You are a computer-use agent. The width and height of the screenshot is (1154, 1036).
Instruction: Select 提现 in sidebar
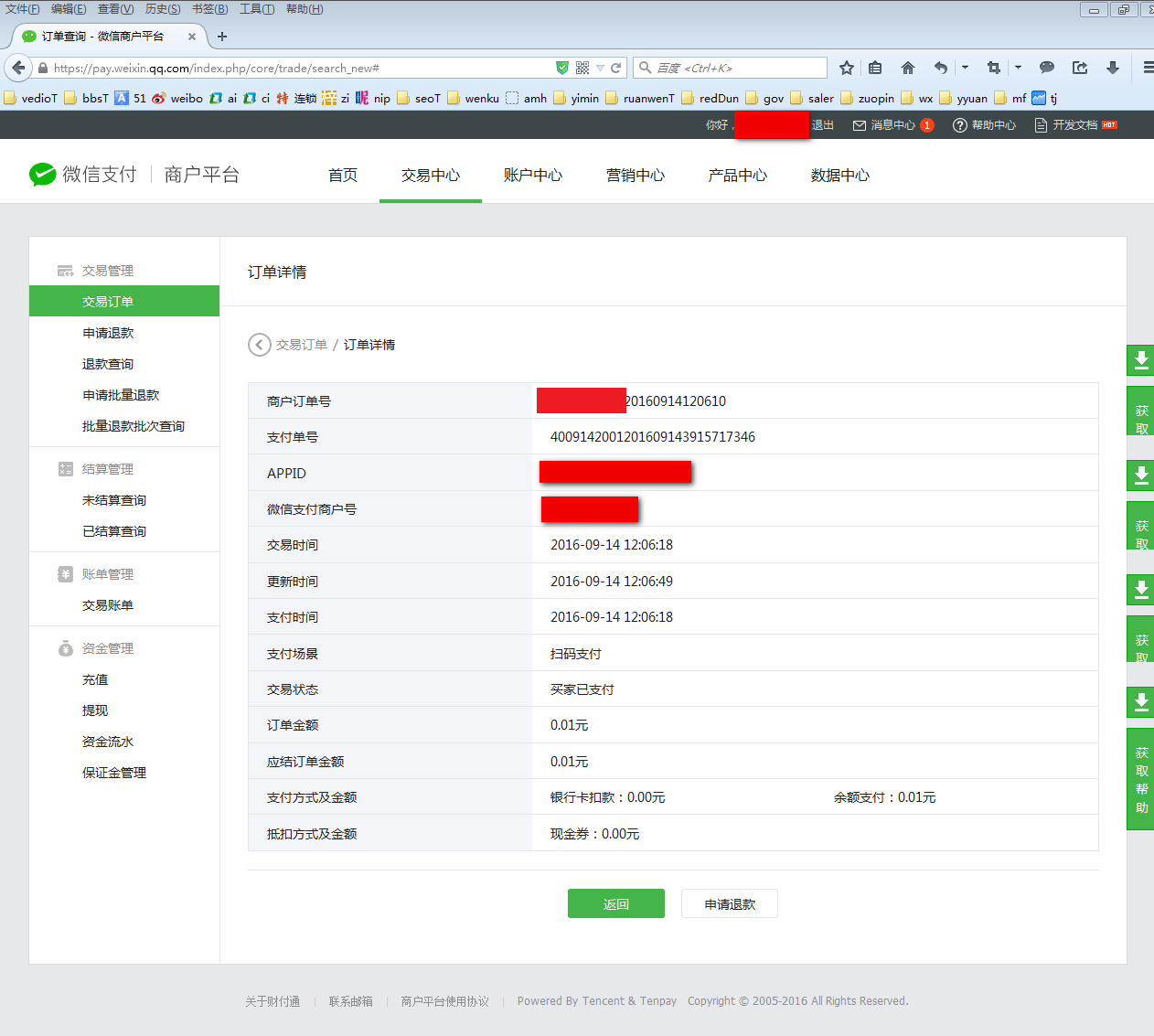coord(95,710)
